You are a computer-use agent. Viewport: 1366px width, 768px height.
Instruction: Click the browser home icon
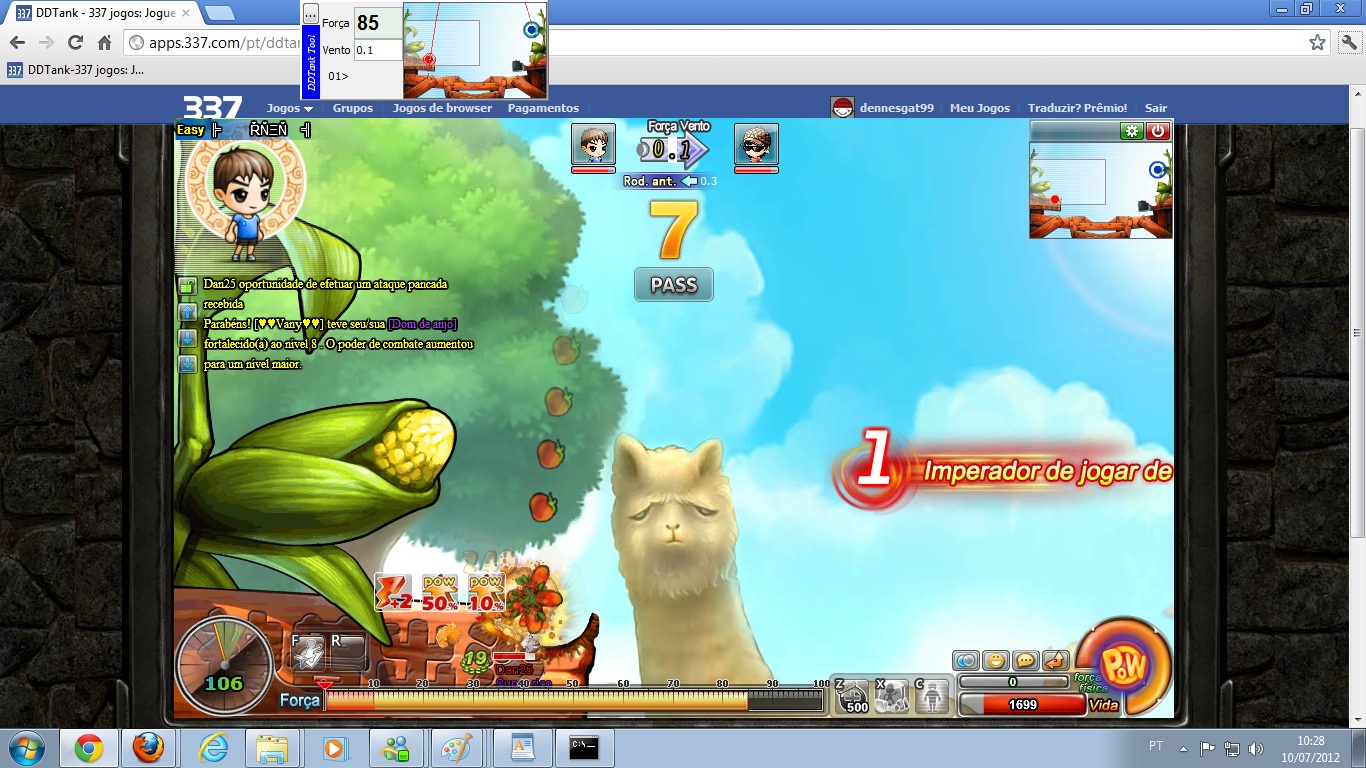[x=104, y=43]
